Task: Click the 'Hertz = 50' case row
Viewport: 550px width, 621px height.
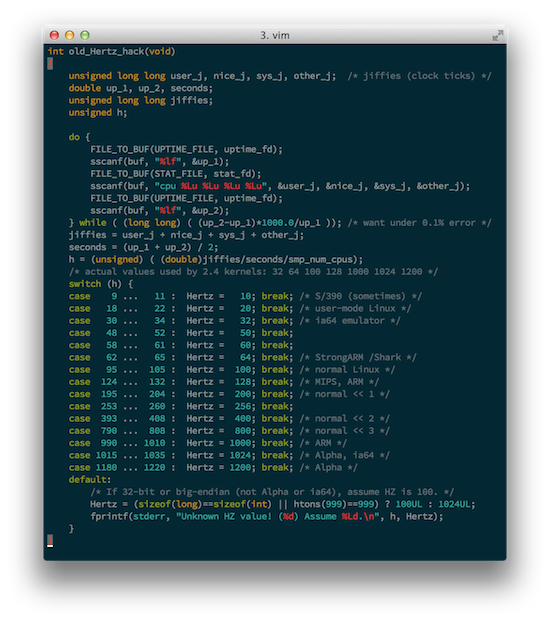Action: click(x=181, y=333)
